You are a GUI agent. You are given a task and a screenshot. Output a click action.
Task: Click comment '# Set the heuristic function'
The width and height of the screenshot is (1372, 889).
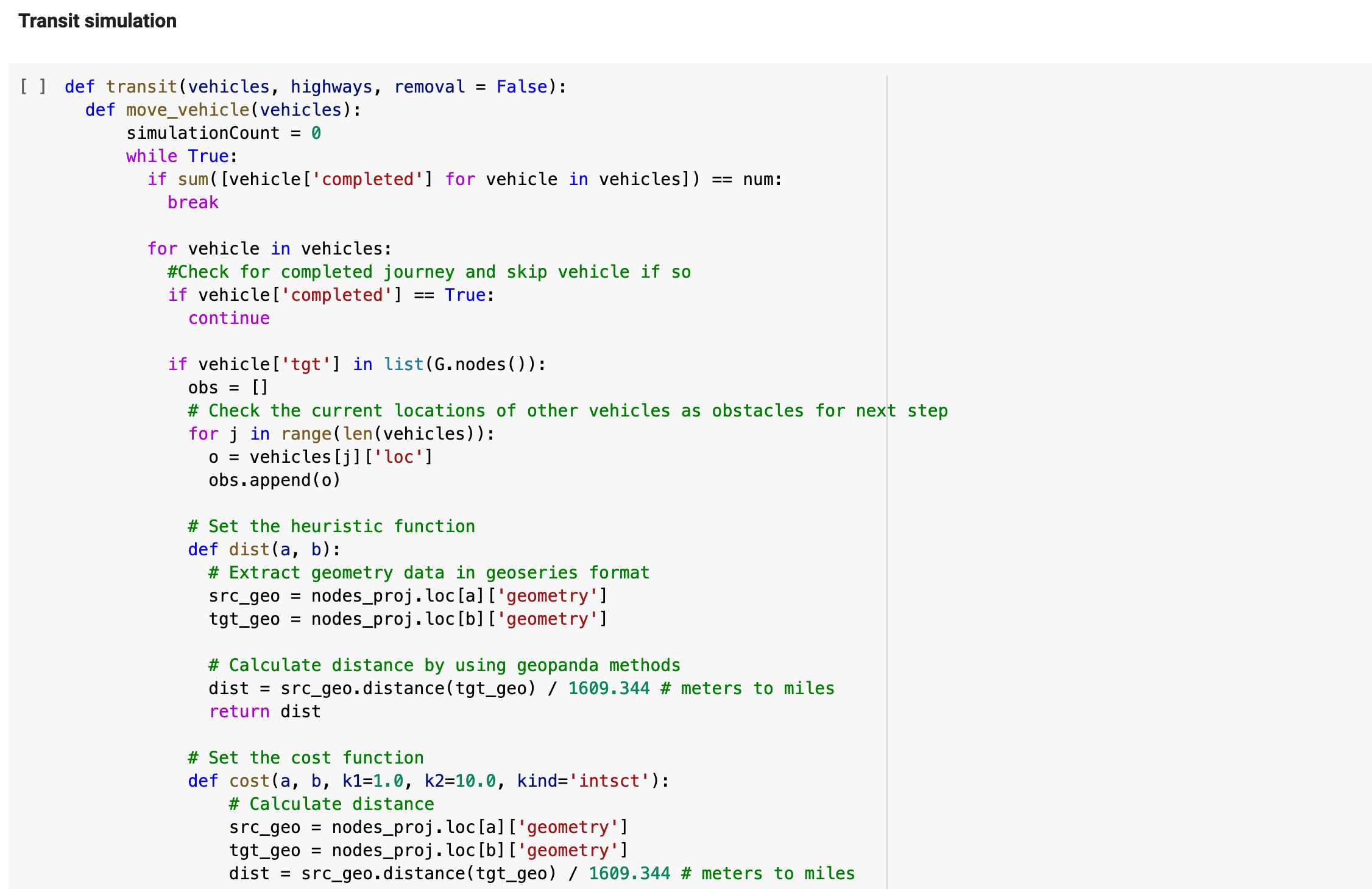pyautogui.click(x=331, y=526)
